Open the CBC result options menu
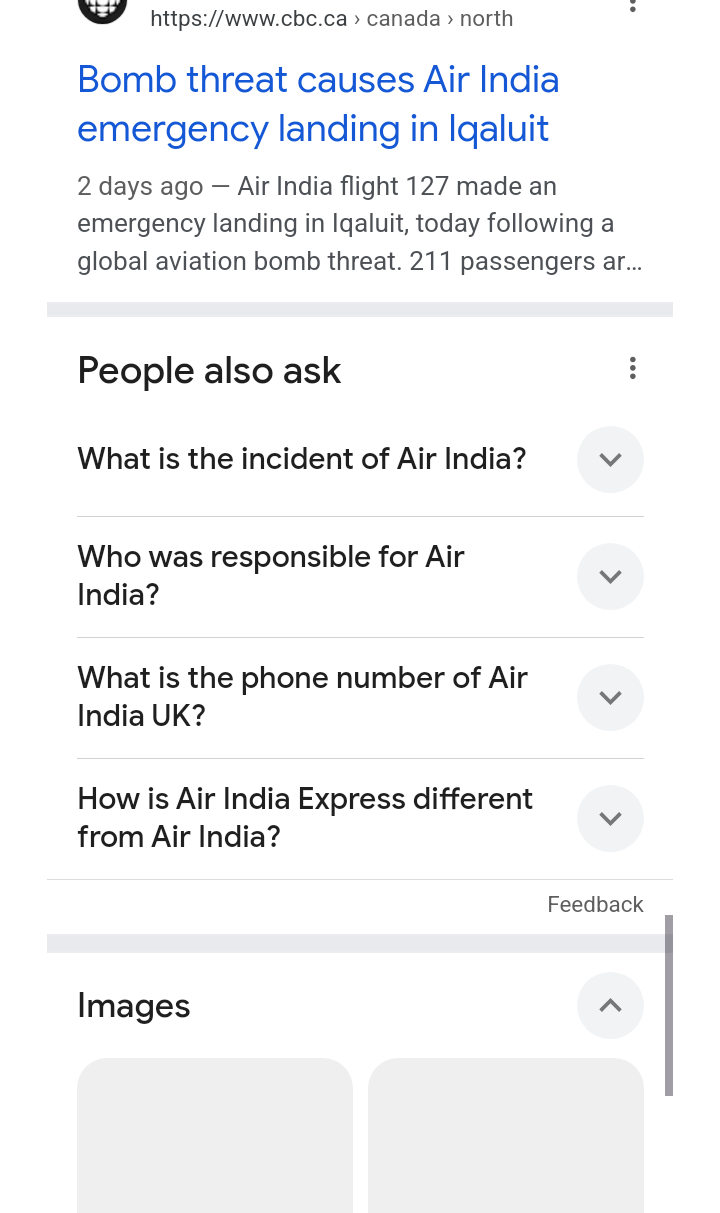 [632, 5]
